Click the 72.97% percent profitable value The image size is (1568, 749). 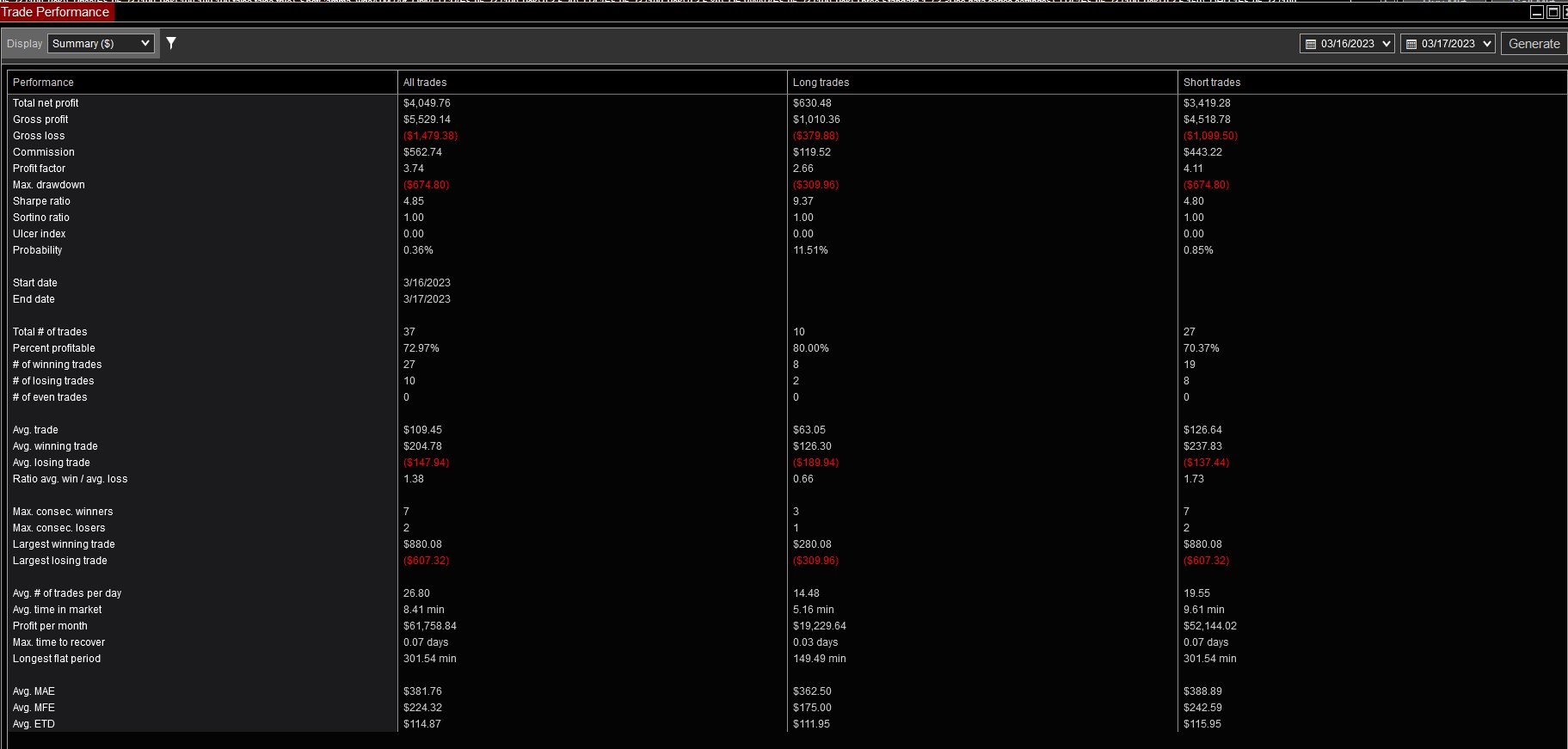(421, 348)
